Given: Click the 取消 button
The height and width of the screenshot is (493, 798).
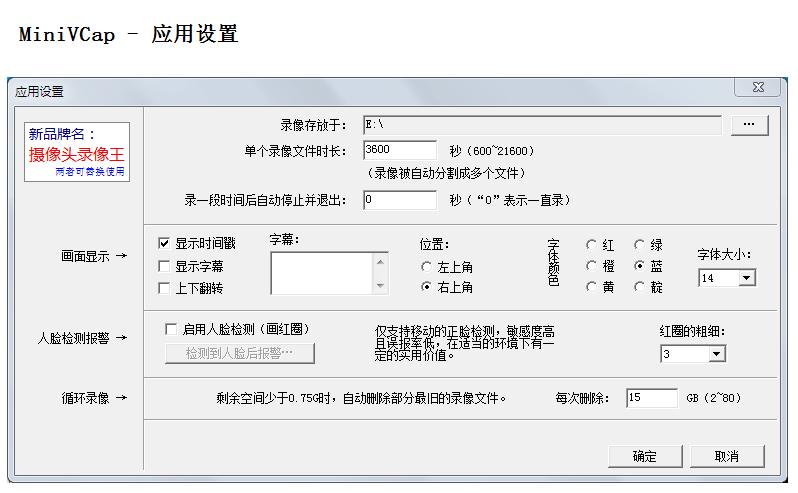Looking at the screenshot, I should click(727, 456).
